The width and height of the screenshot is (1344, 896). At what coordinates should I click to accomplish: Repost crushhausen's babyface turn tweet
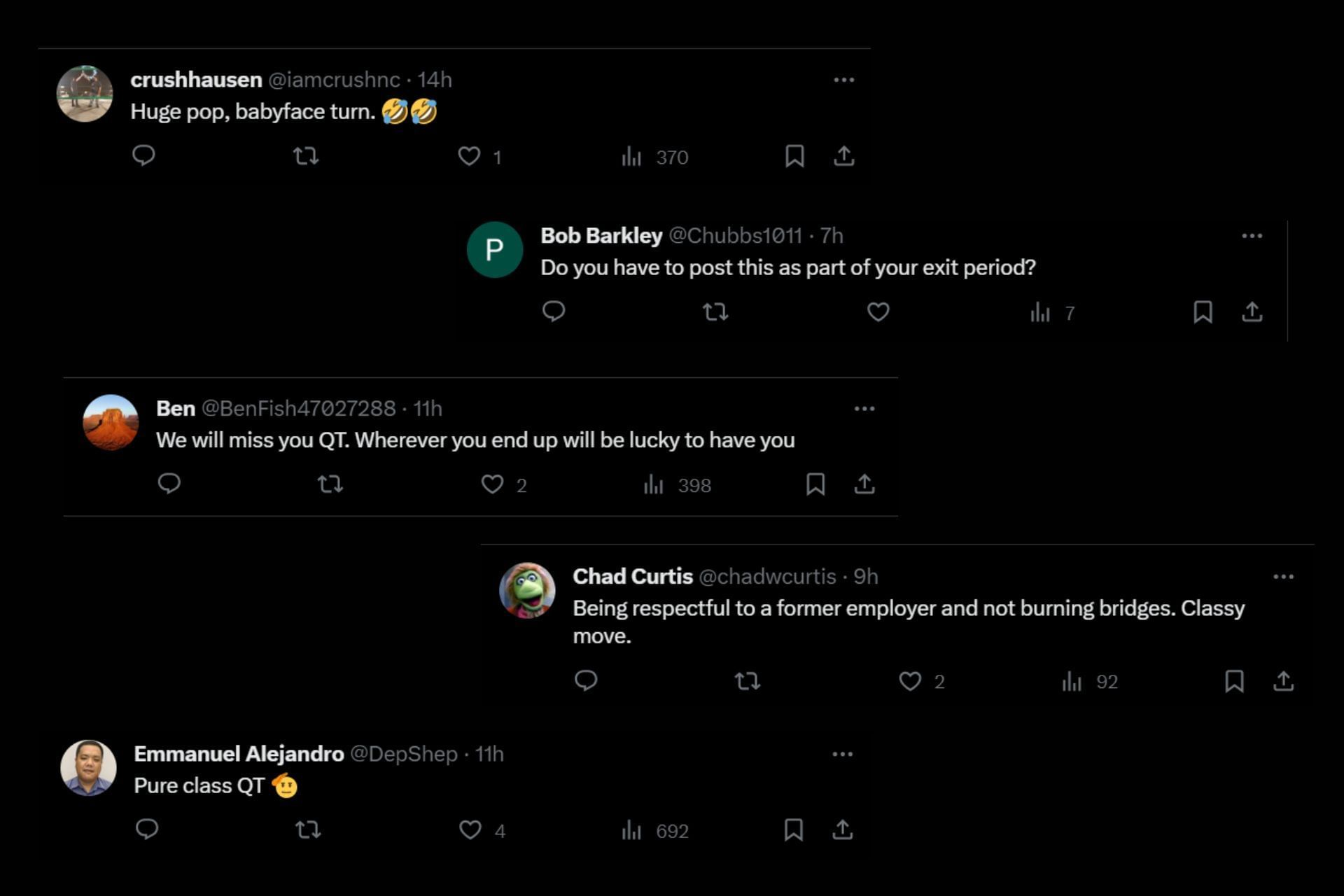coord(306,155)
